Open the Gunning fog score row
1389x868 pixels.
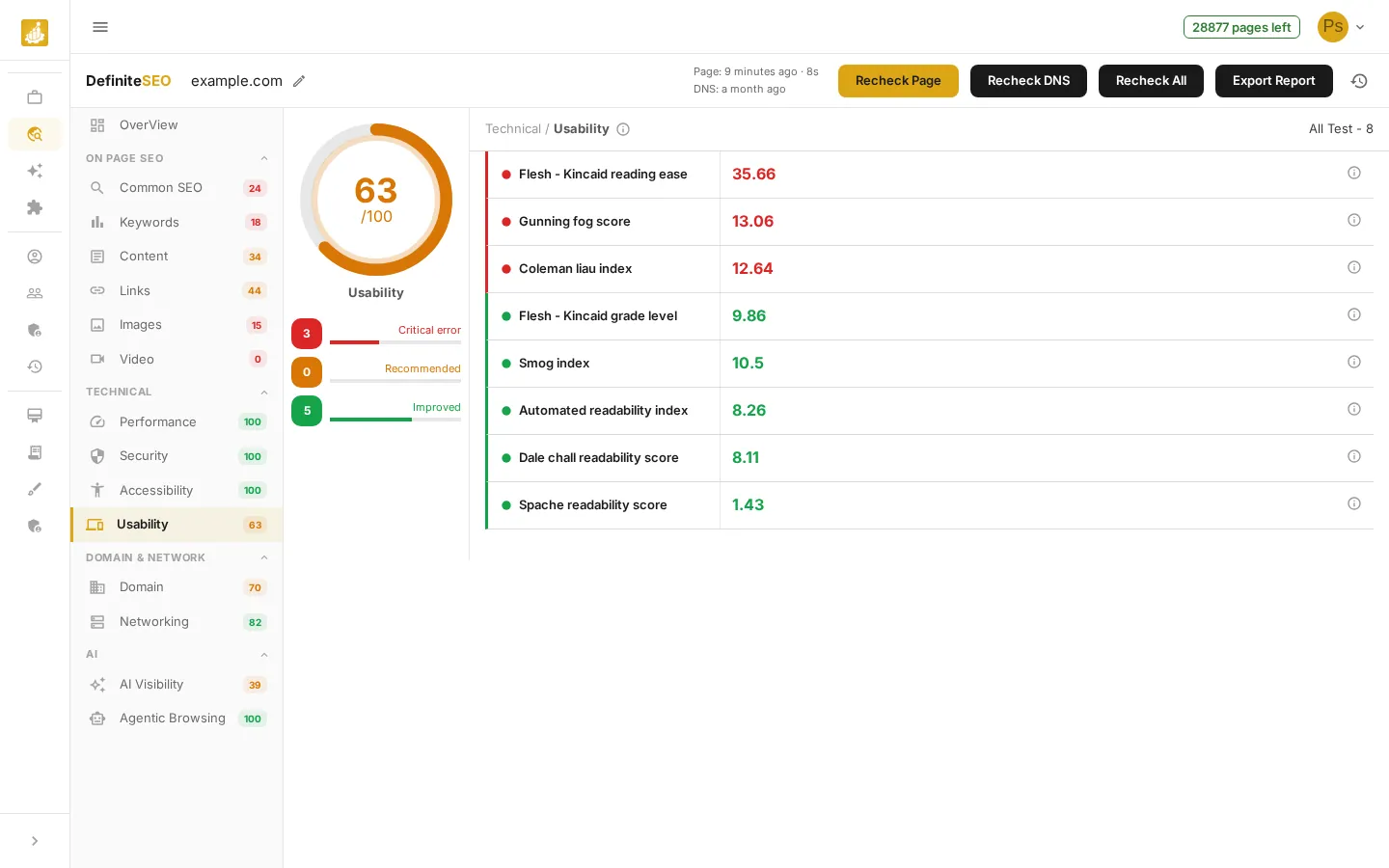click(930, 222)
